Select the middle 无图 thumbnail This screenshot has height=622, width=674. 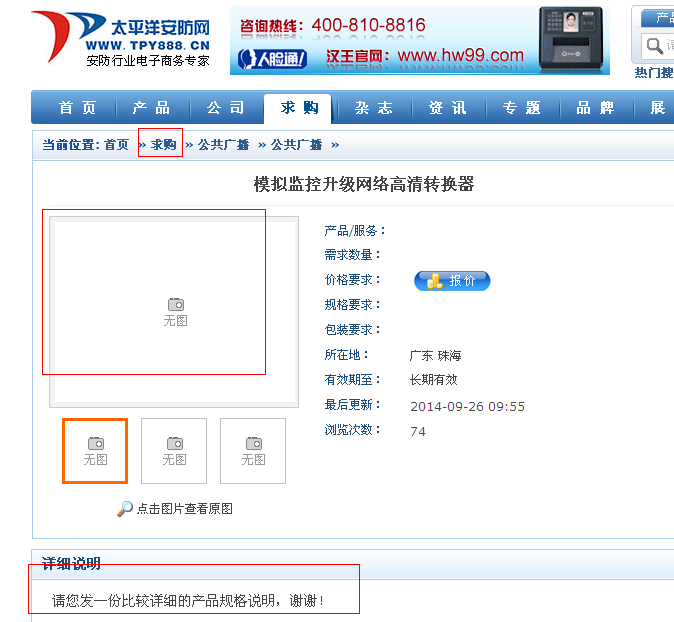[x=174, y=451]
